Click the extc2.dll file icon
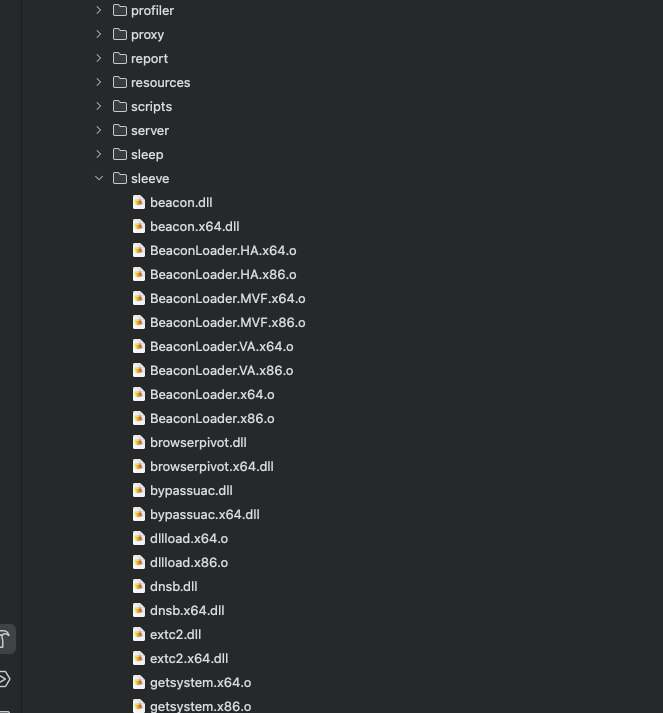Screen dimensions: 663x713 point(139,634)
